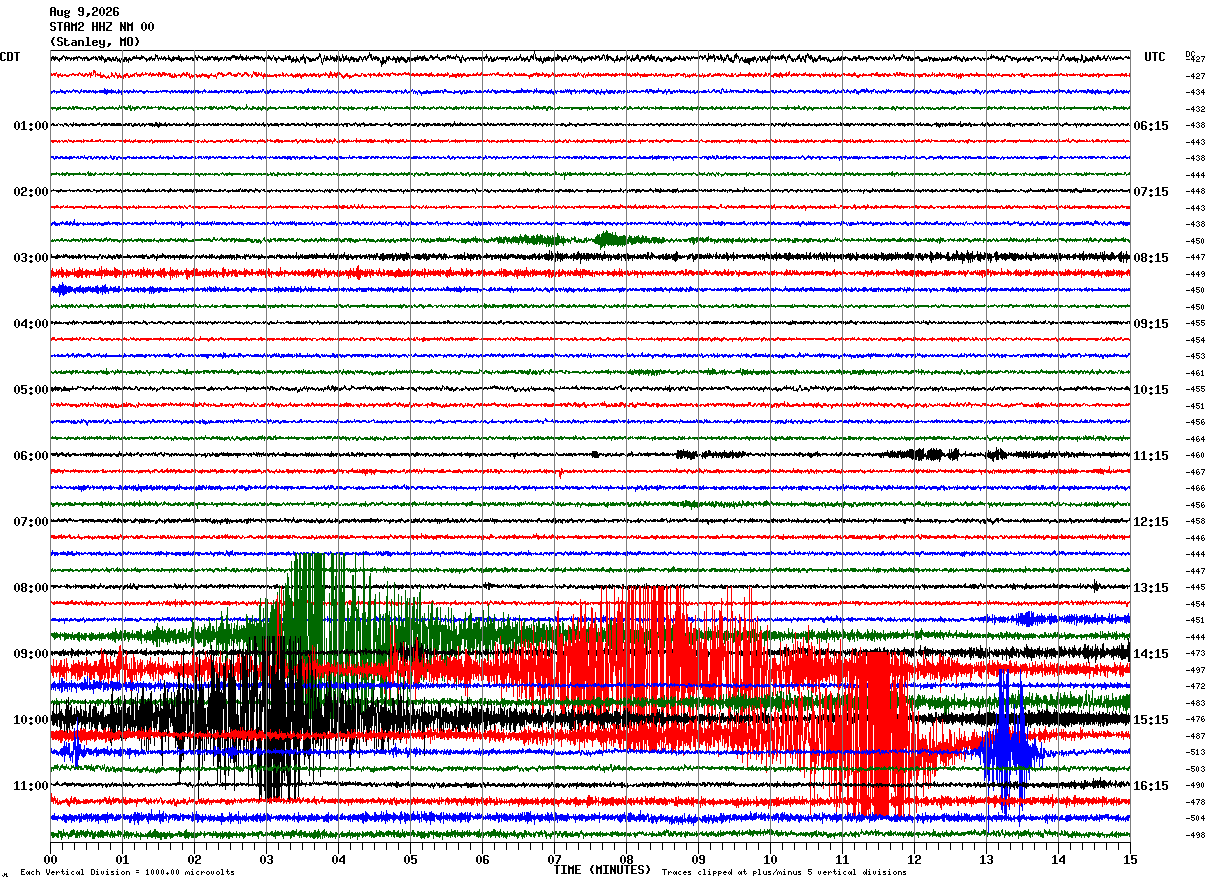Viewport: 1210px width, 886px height.
Task: Click the minute 00 axis tick label
Action: click(50, 859)
